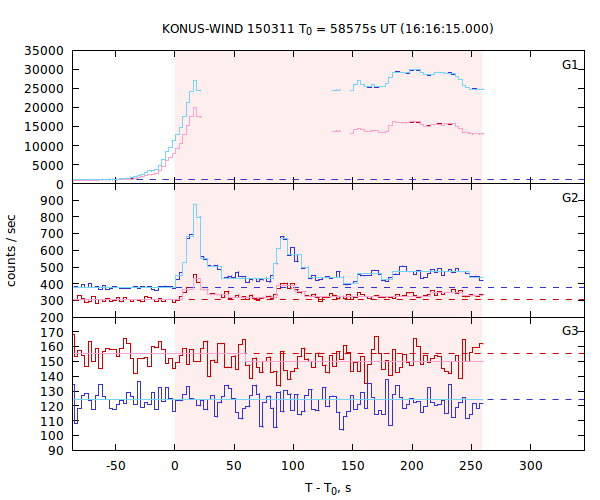Click the -50 x-axis tick label

tap(115, 466)
